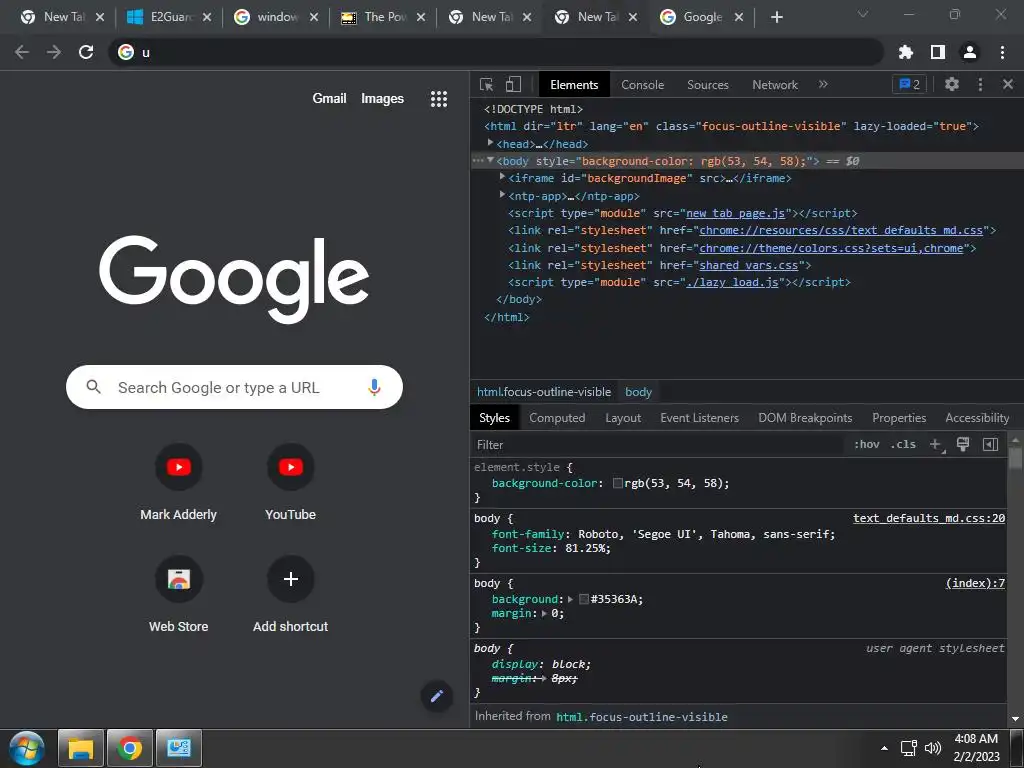This screenshot has height=768, width=1024.
Task: Open Gmail link on new tab page
Action: coord(329,99)
